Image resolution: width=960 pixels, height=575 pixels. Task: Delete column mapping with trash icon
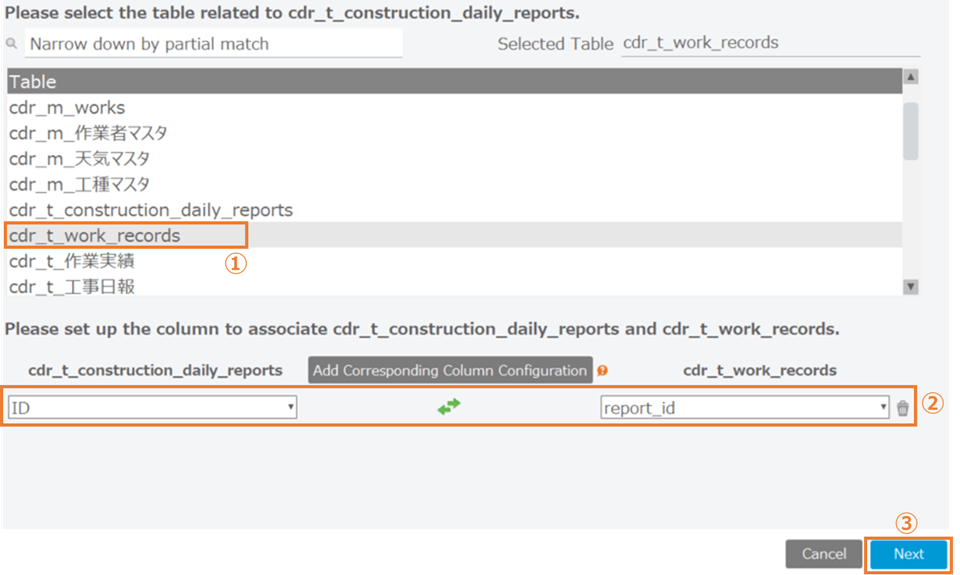pyautogui.click(x=903, y=408)
